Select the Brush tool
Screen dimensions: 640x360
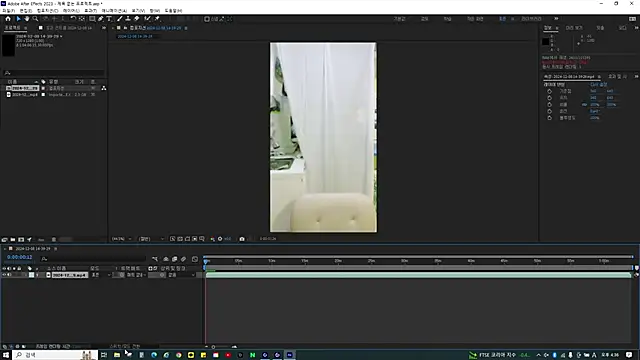[x=120, y=19]
